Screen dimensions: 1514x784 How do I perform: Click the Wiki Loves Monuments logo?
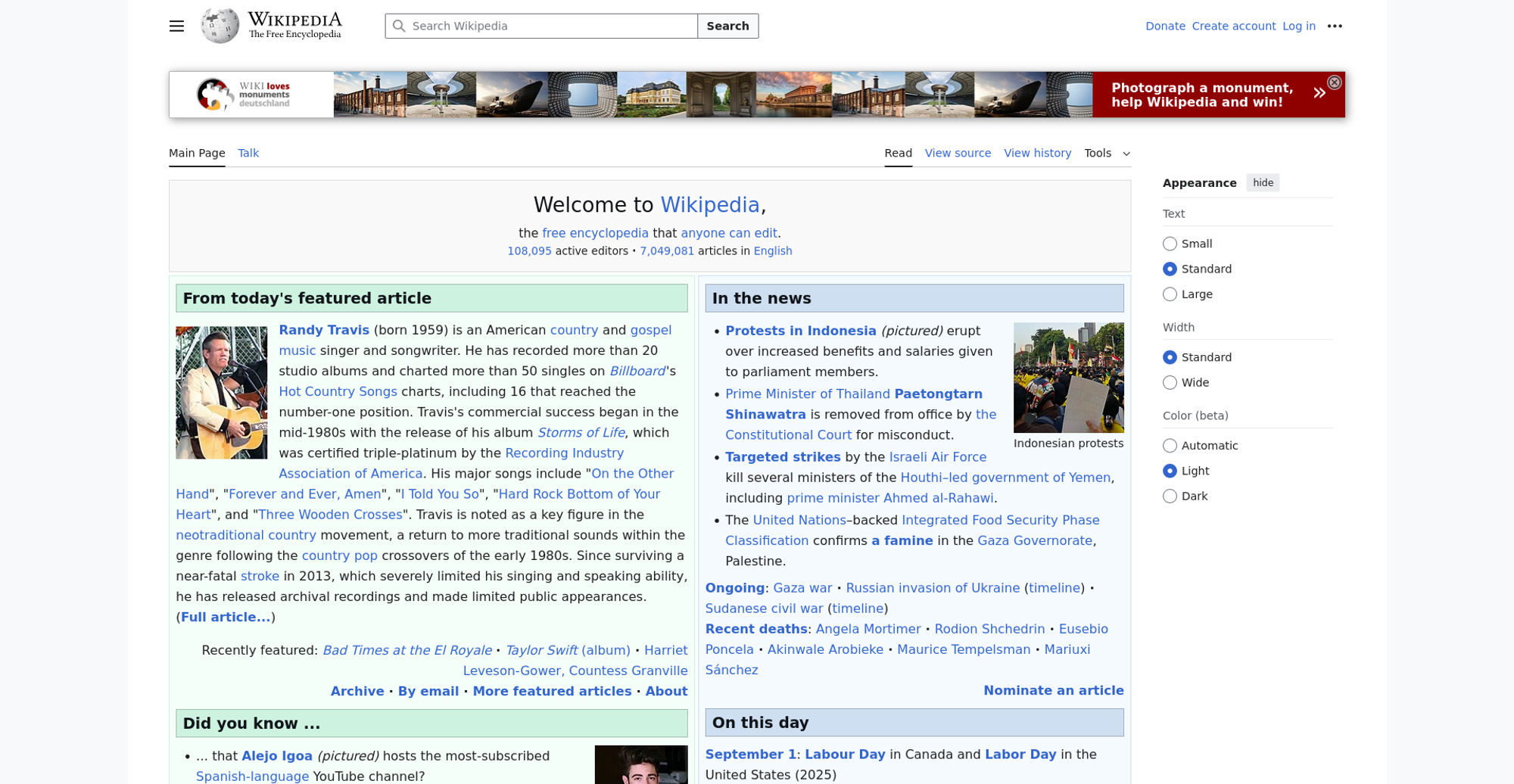243,95
